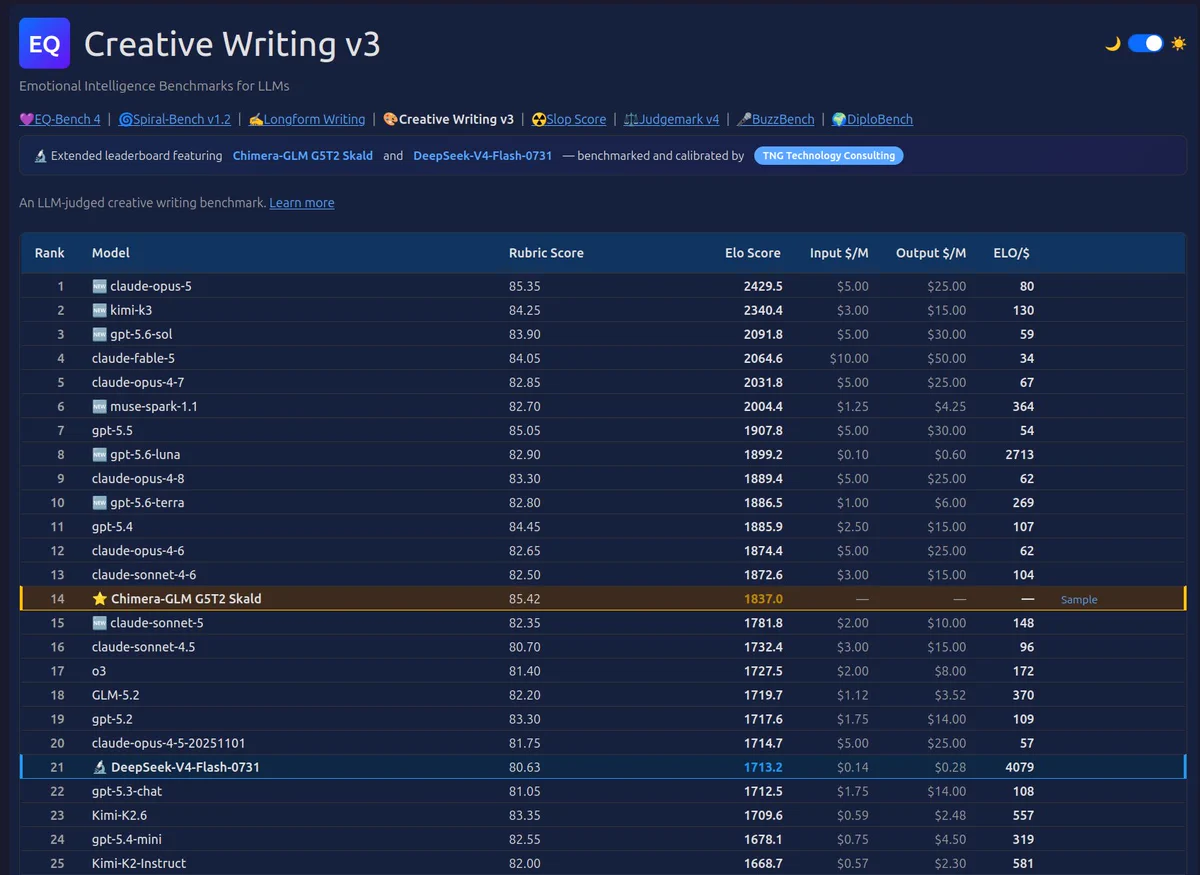The height and width of the screenshot is (875, 1200).
Task: Select the DeepSeek-V4-Flash-0731 model name
Action: 185,767
